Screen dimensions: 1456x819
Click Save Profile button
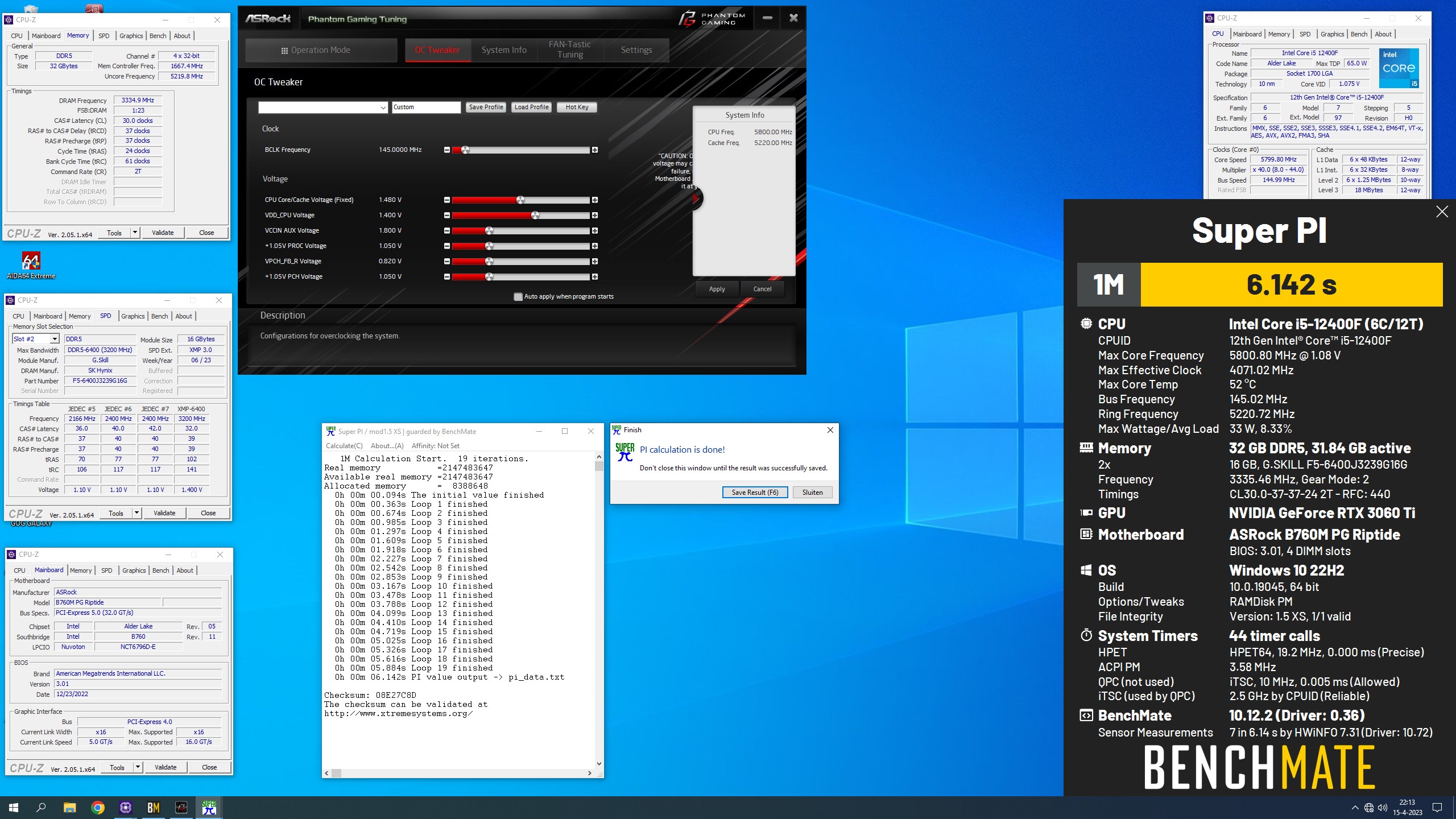[x=486, y=107]
